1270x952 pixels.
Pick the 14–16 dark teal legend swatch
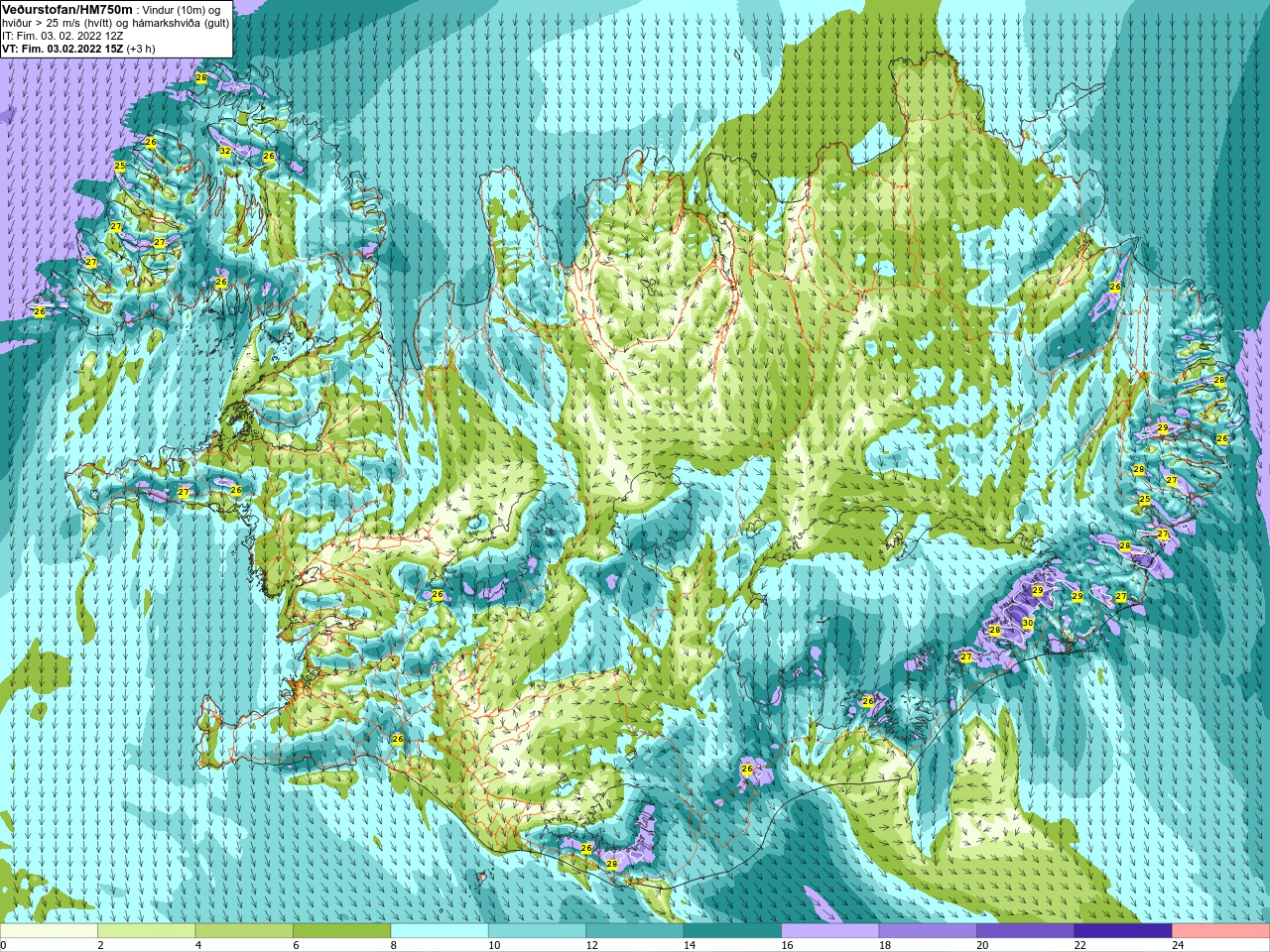point(732,931)
